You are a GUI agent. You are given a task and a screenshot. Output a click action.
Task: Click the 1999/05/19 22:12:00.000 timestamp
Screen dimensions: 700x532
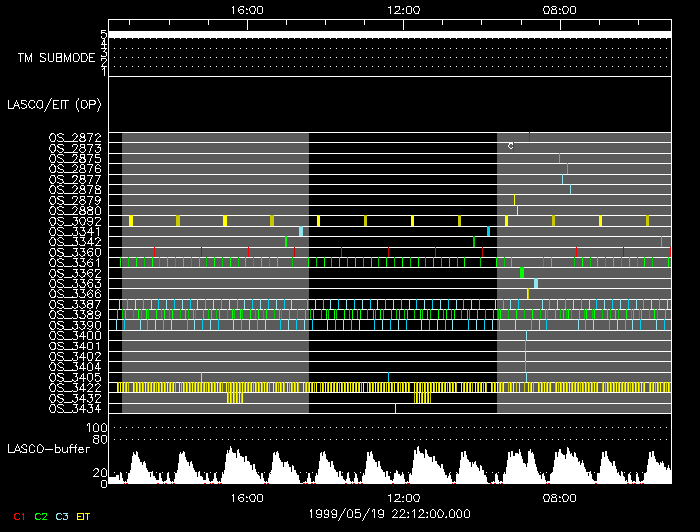(389, 513)
